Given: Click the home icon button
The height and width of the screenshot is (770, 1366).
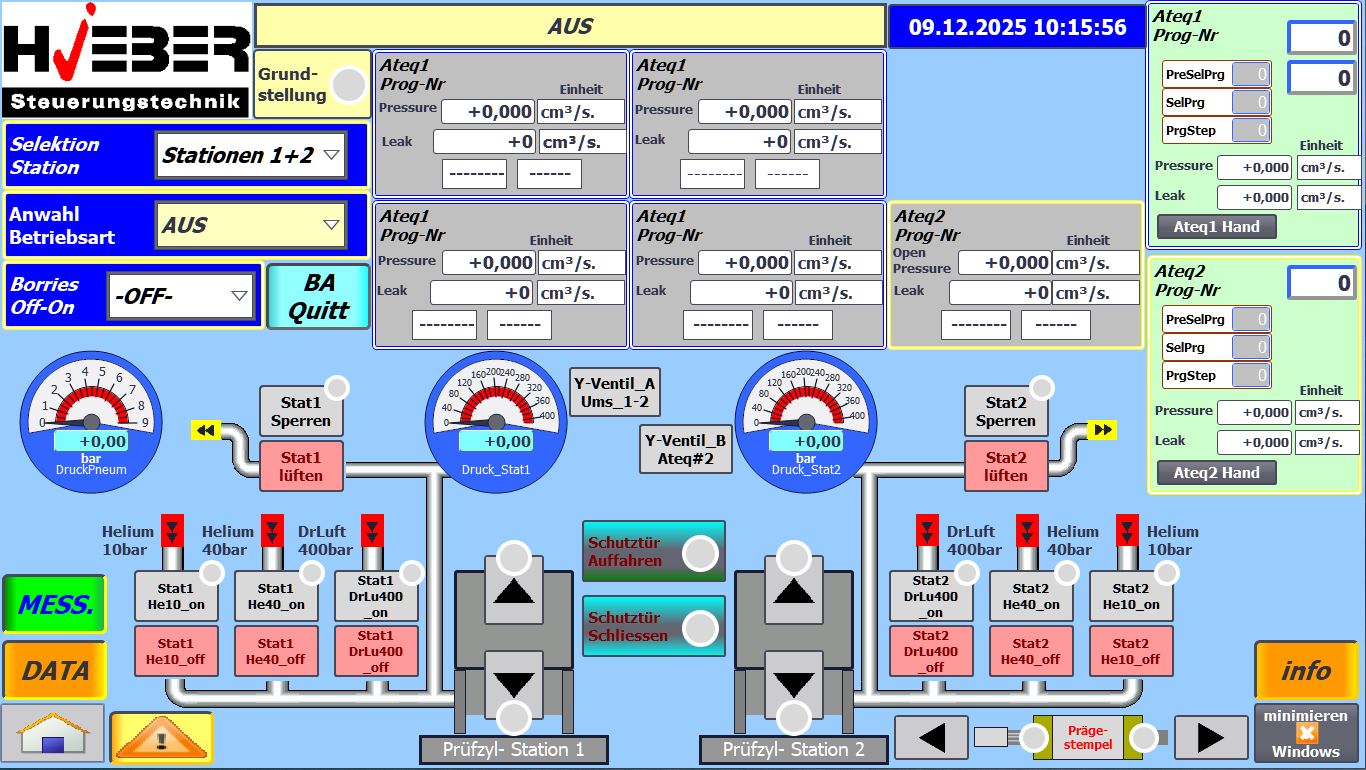Looking at the screenshot, I should [x=52, y=734].
